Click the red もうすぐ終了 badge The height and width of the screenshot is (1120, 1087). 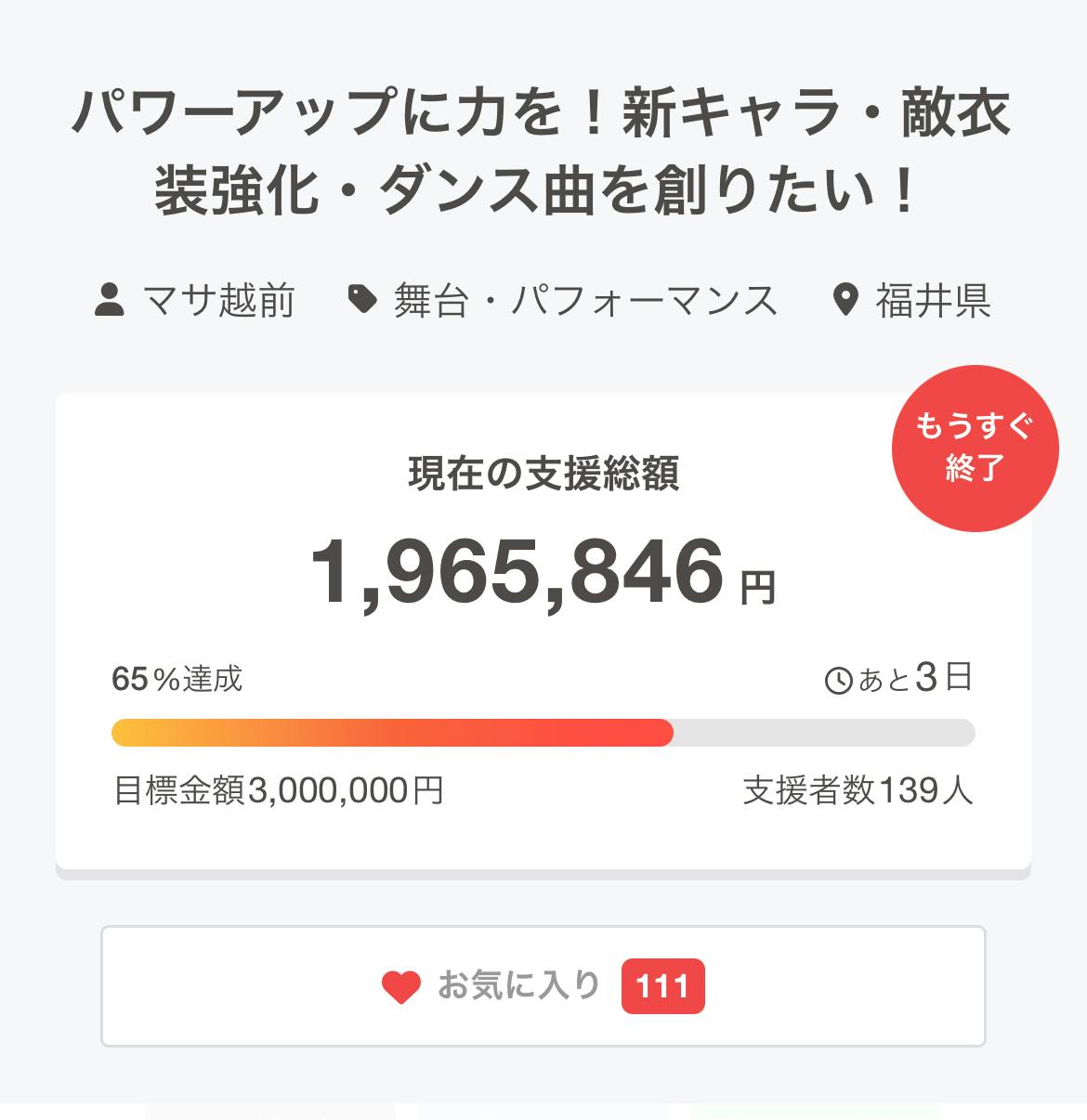pos(975,448)
